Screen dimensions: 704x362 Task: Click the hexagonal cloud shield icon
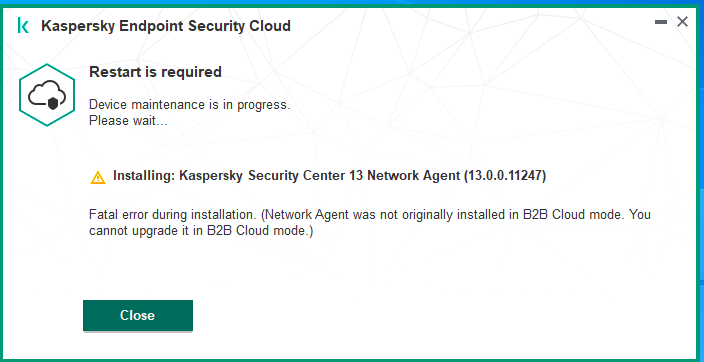coord(47,95)
